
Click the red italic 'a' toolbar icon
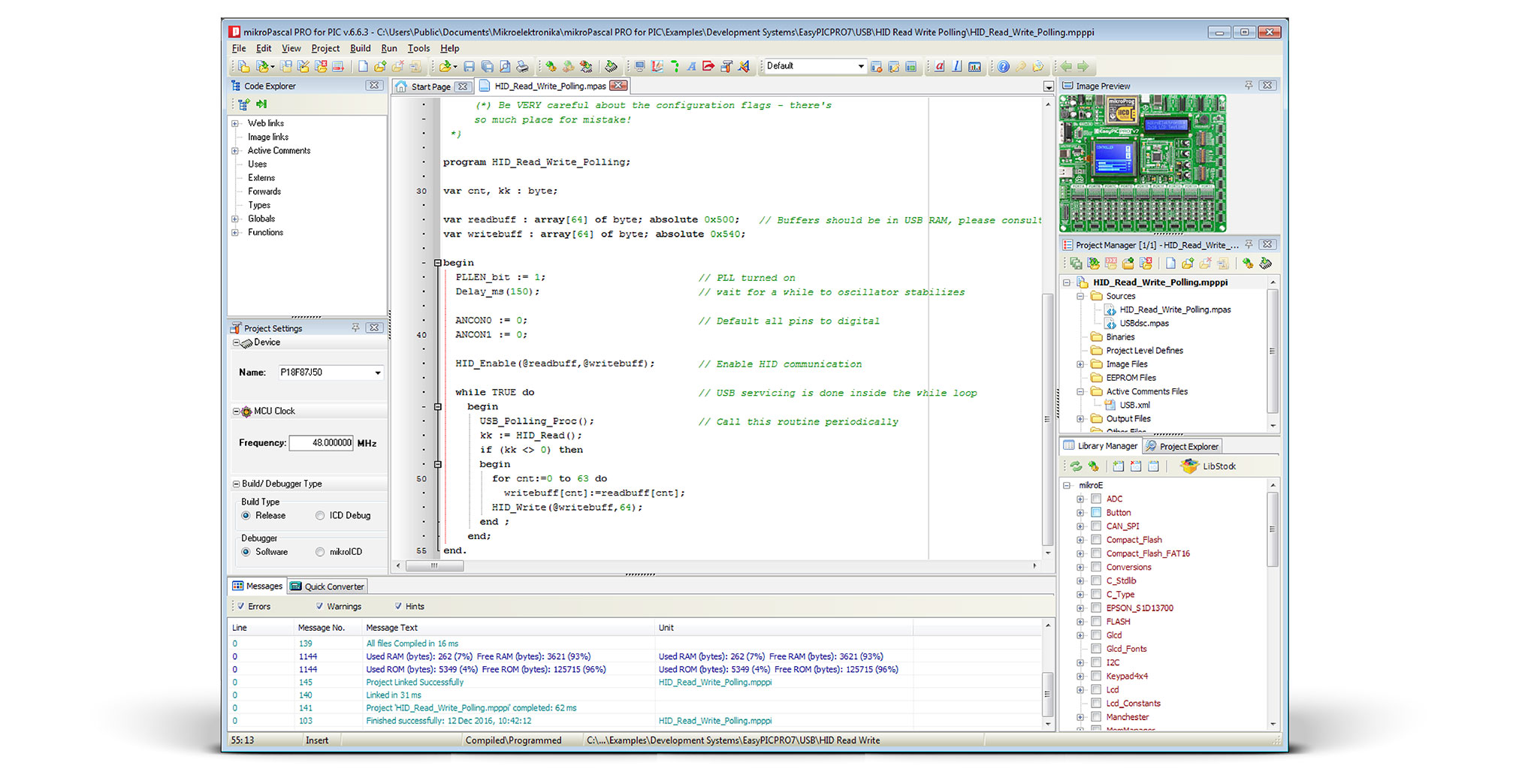(x=939, y=67)
